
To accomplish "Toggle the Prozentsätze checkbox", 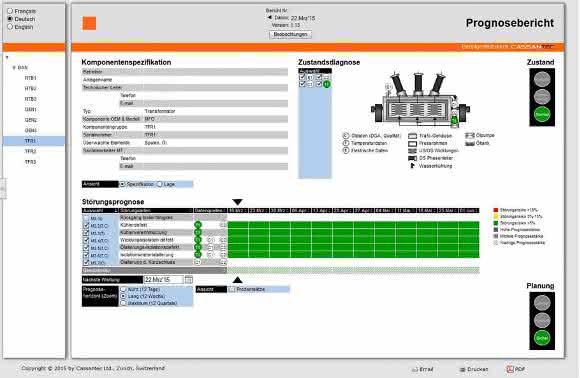I will pyautogui.click(x=232, y=289).
